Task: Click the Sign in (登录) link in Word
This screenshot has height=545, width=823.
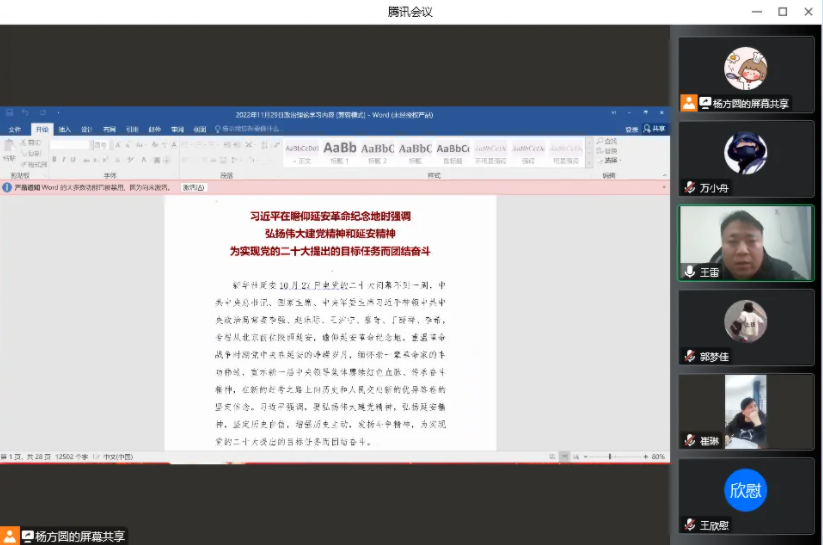Action: tap(631, 129)
